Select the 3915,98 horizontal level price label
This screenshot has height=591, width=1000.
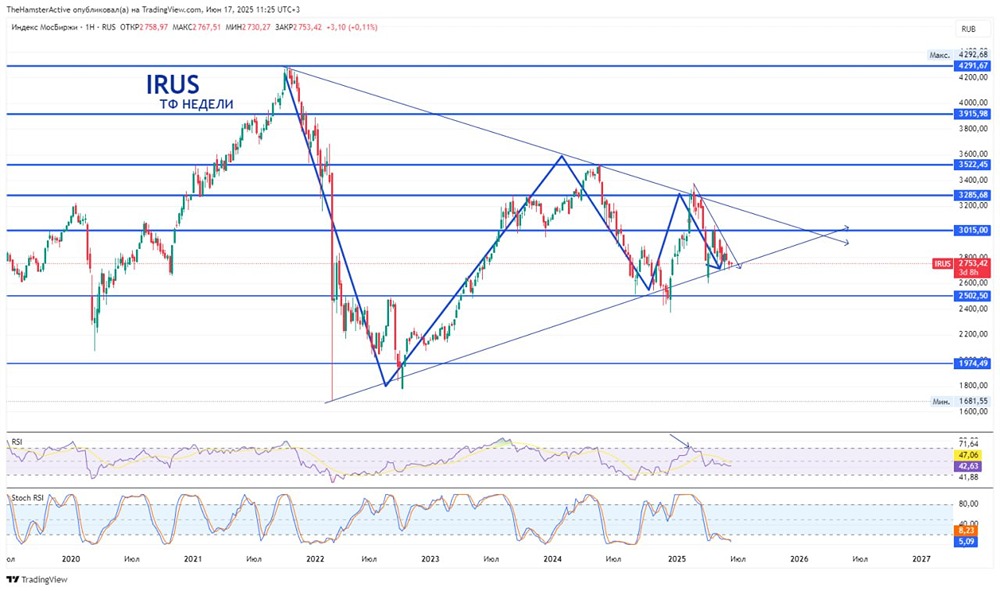(x=973, y=114)
